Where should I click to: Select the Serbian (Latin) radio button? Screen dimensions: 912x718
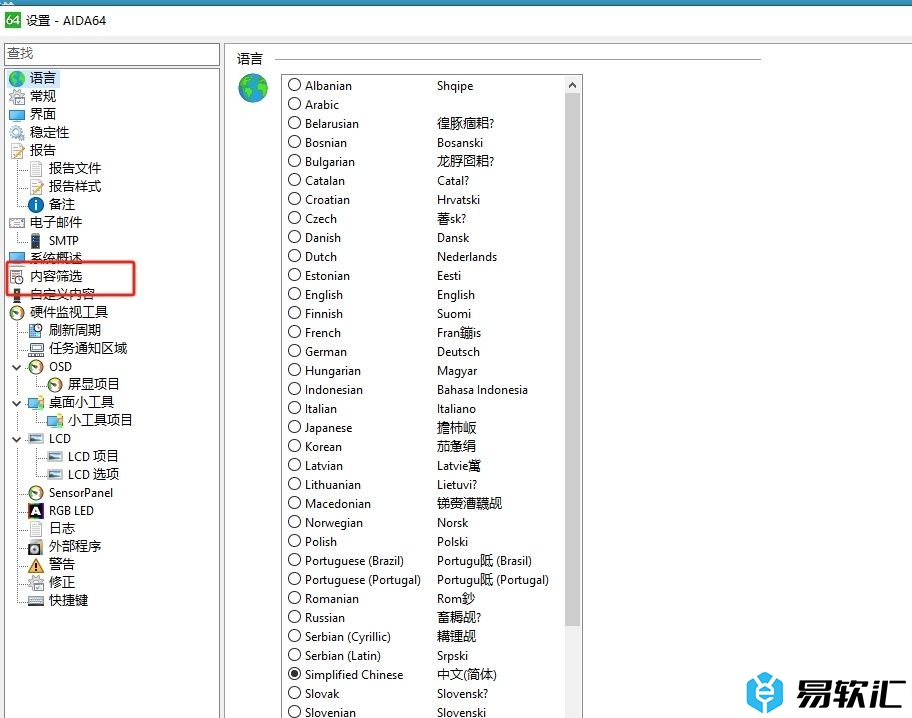[295, 655]
